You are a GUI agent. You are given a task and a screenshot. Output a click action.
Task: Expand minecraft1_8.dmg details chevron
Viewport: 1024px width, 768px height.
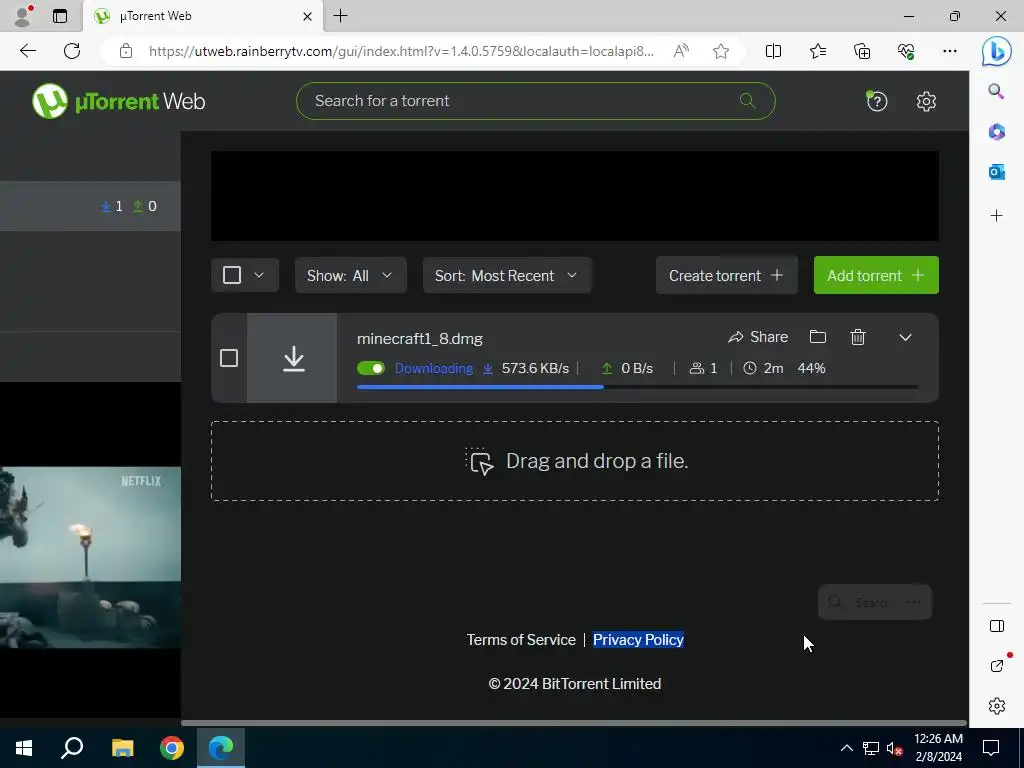tap(905, 338)
